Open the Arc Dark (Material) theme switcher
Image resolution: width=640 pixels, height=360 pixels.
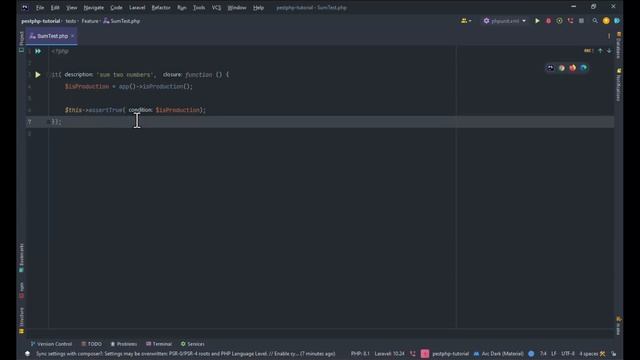coord(499,354)
